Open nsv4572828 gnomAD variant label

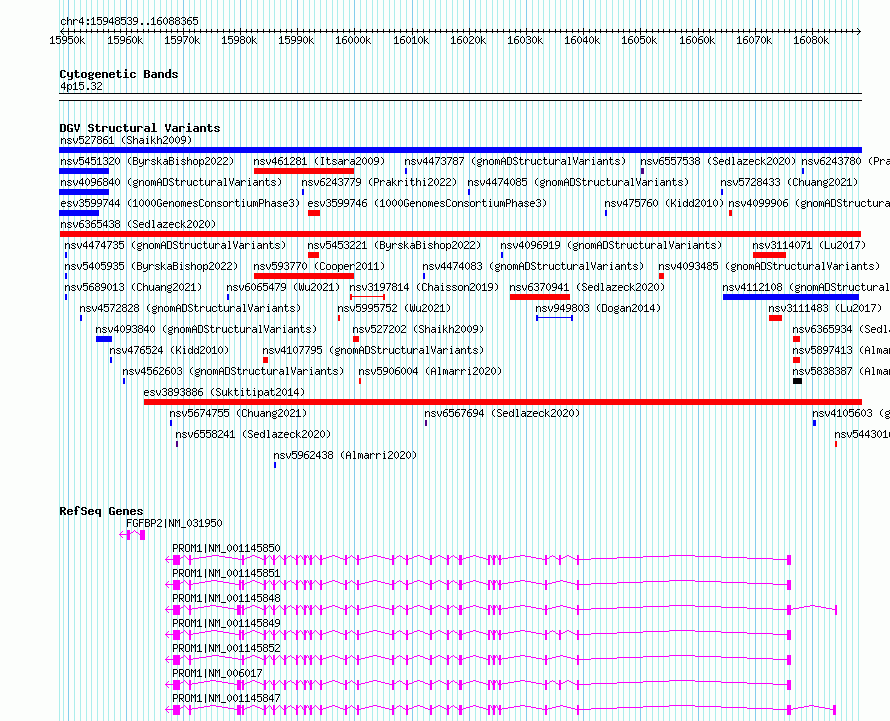(190, 308)
